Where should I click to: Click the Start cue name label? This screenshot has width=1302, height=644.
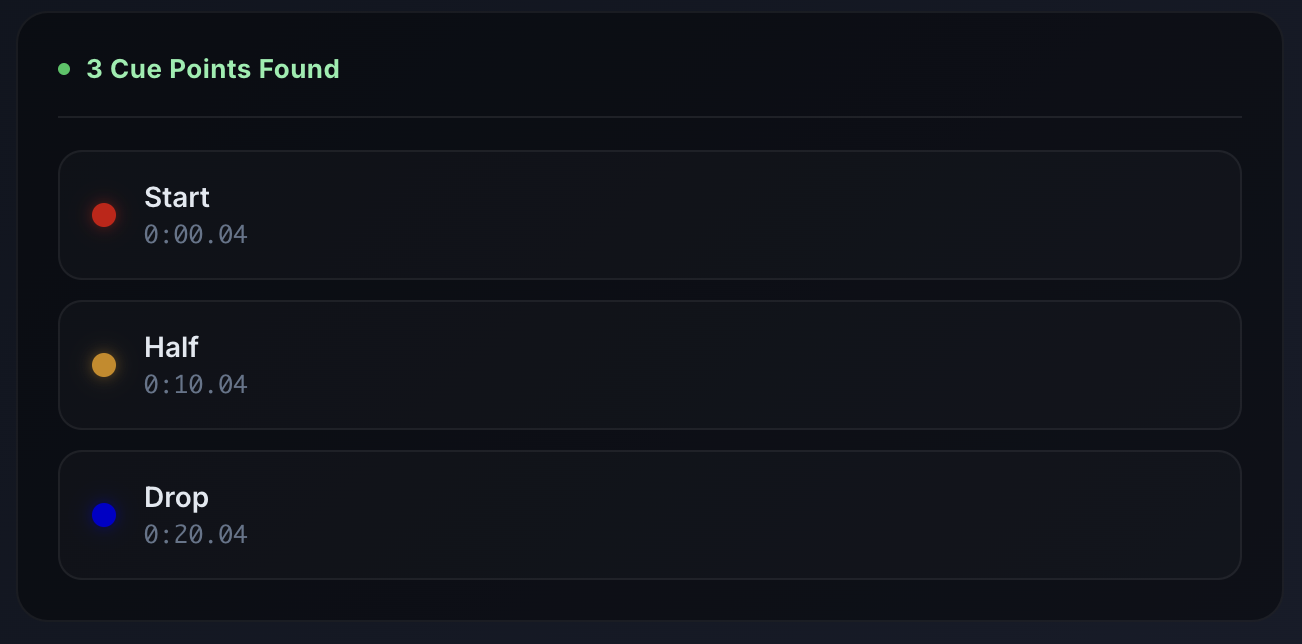pos(177,197)
